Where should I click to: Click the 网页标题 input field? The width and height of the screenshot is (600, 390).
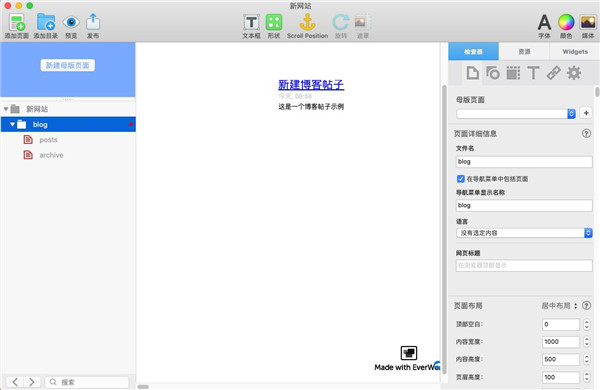click(524, 265)
